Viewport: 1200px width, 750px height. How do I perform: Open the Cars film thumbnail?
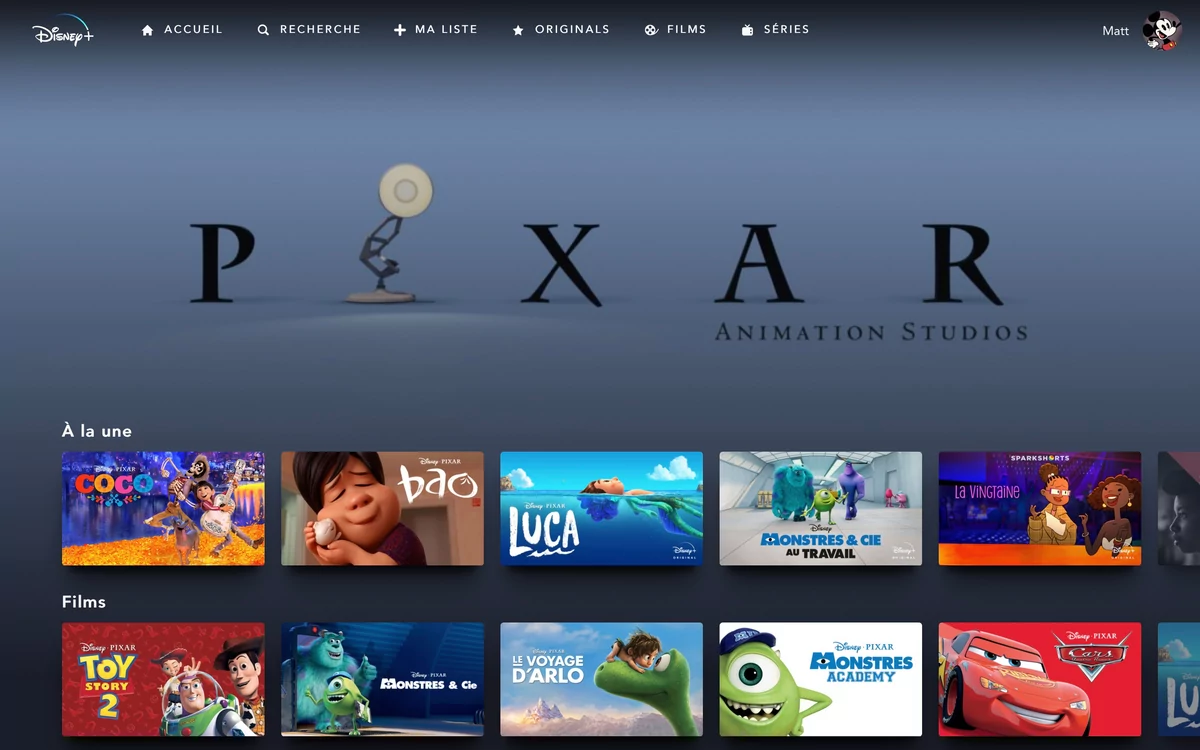click(1039, 680)
